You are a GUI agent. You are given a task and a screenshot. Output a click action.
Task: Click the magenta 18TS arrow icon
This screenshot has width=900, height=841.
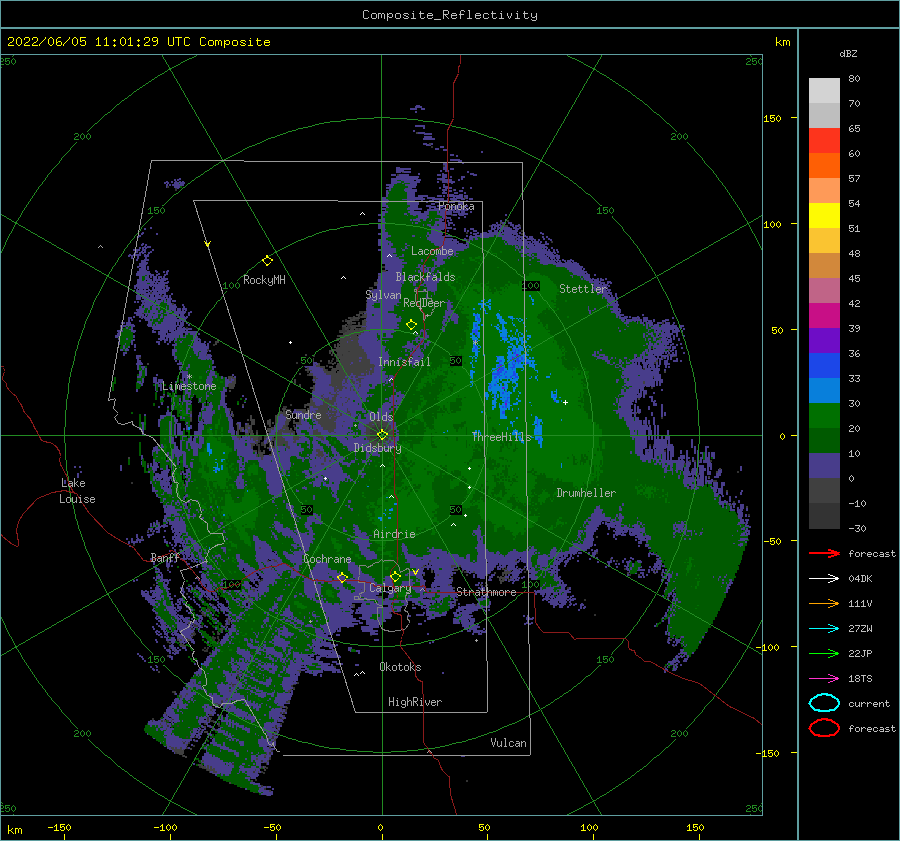tap(824, 679)
